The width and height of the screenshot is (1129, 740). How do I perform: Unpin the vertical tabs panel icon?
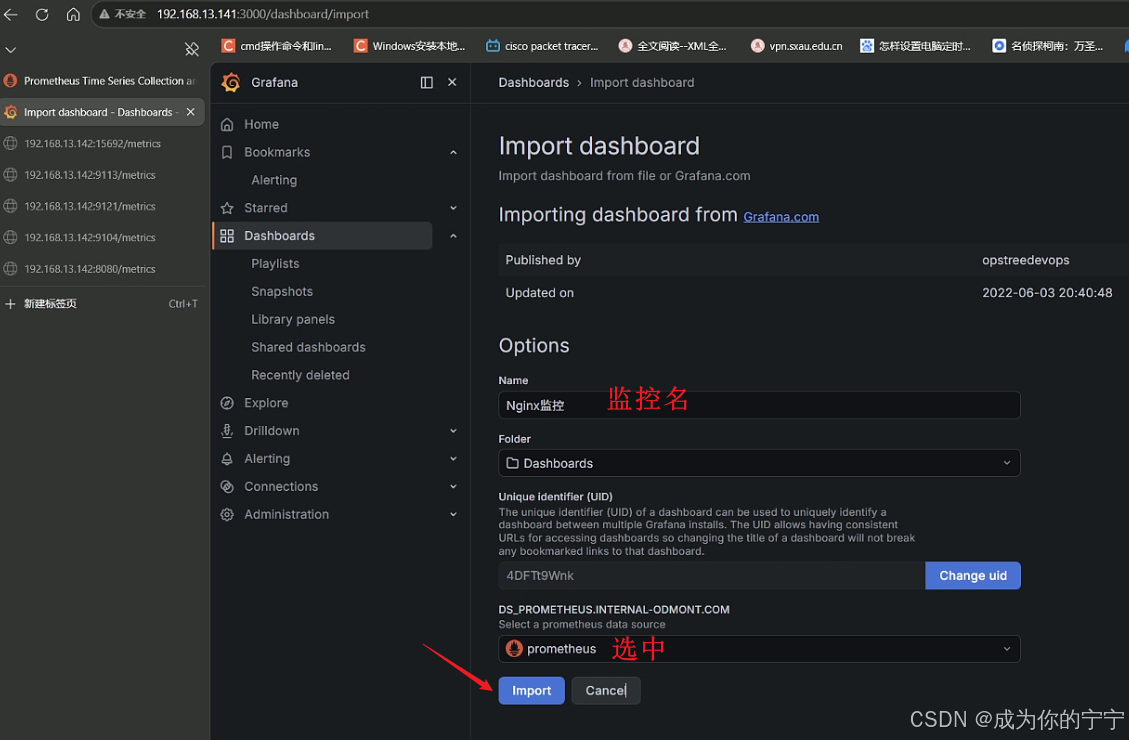coord(192,49)
